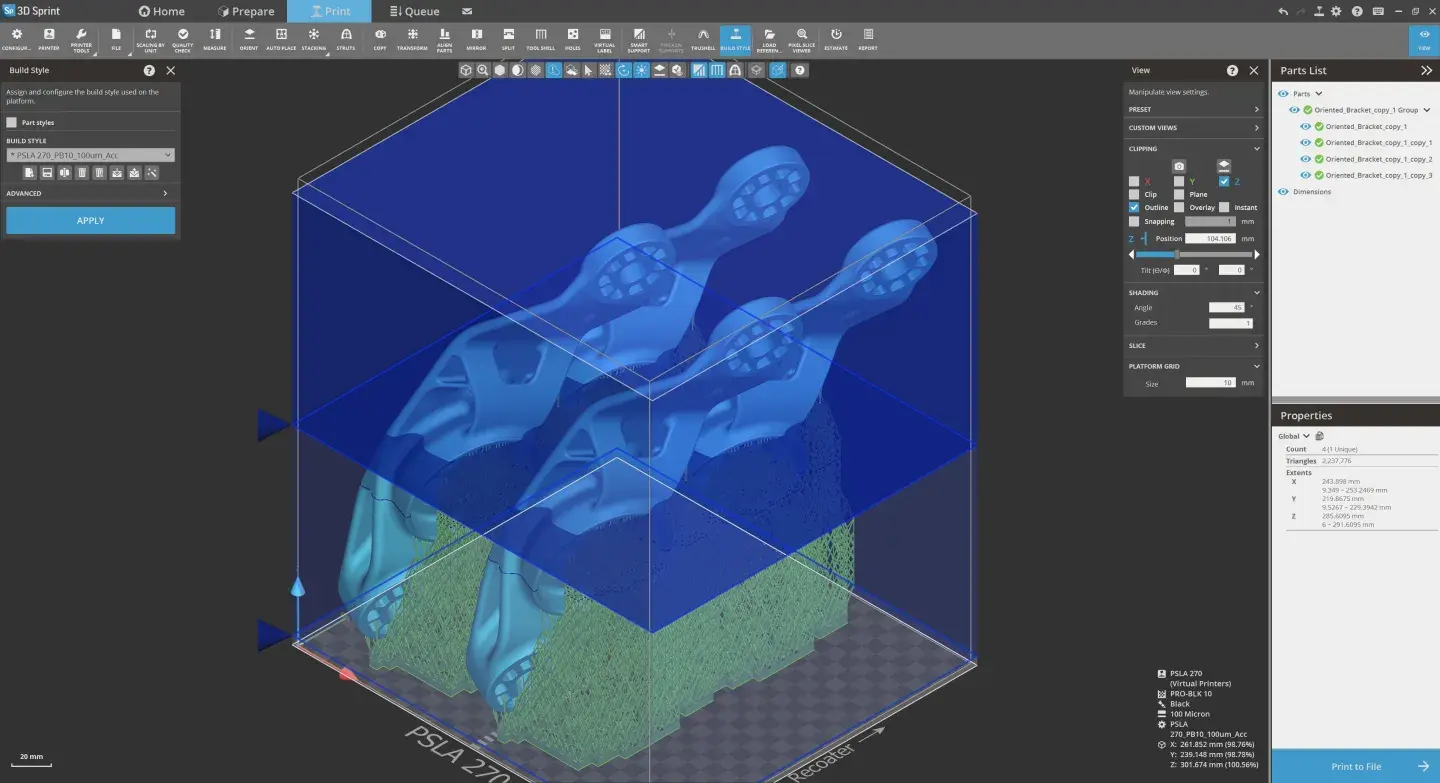Toggle the Plane checkbox
The width and height of the screenshot is (1440, 783).
pos(1179,194)
